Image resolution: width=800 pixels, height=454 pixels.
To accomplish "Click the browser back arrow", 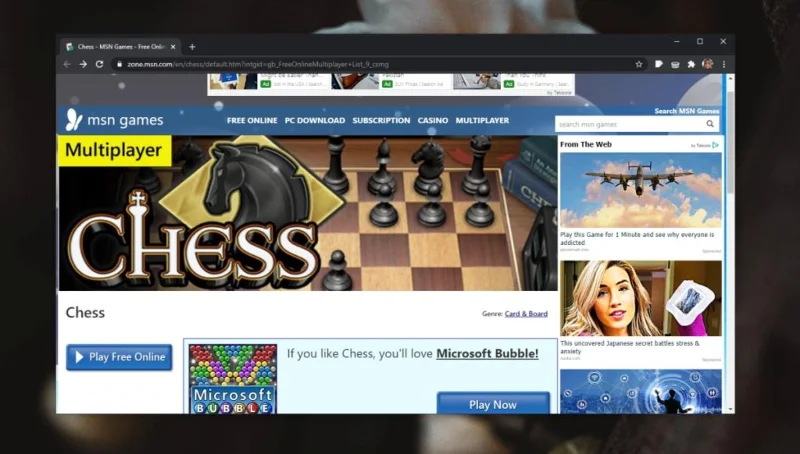I will [x=67, y=64].
